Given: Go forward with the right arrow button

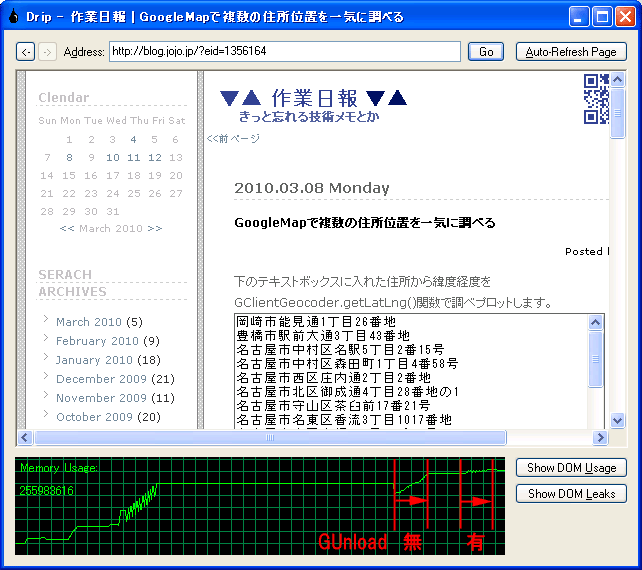Looking at the screenshot, I should click(x=47, y=52).
